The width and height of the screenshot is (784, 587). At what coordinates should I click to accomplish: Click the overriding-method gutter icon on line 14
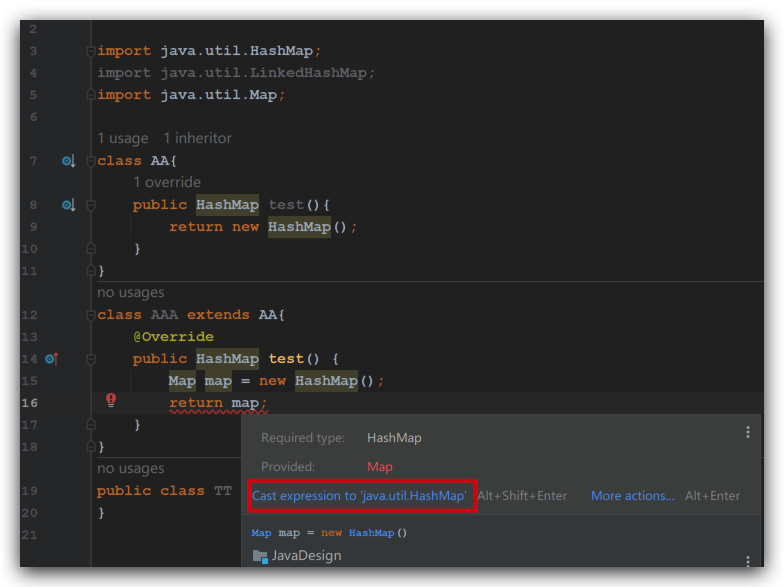pos(52,359)
